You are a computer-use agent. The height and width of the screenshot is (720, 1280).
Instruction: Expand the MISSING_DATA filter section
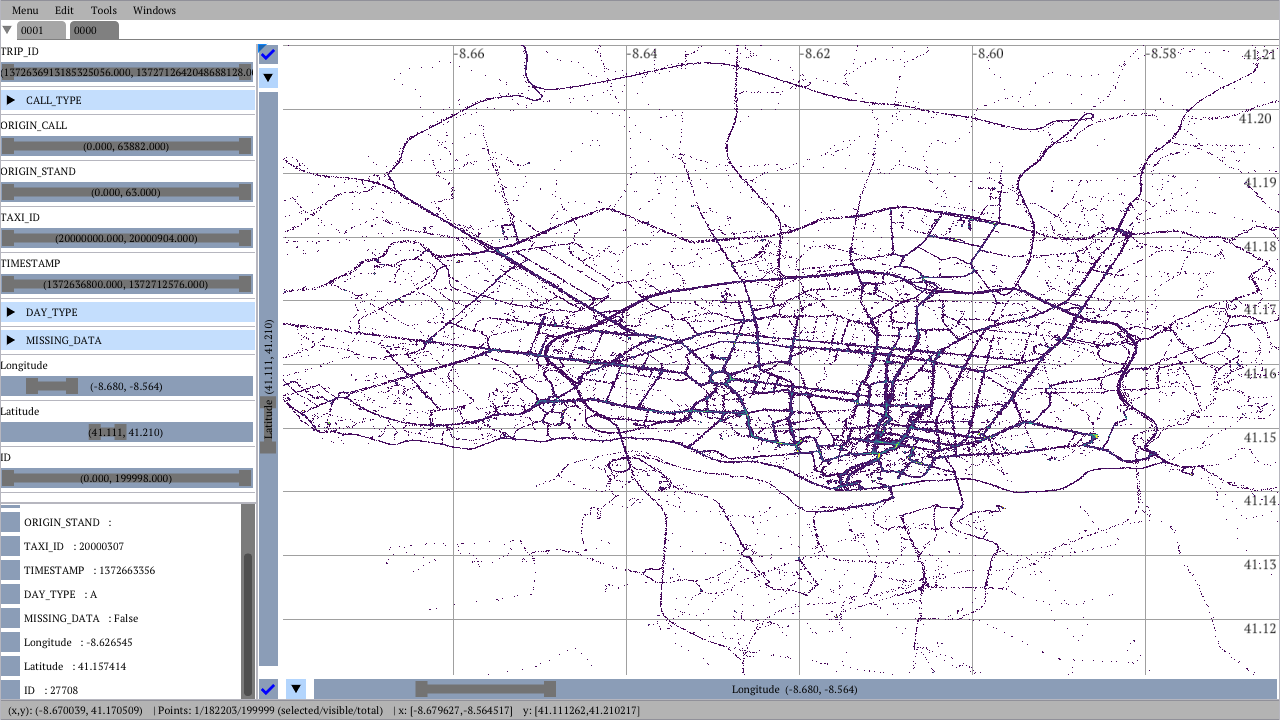coord(128,340)
